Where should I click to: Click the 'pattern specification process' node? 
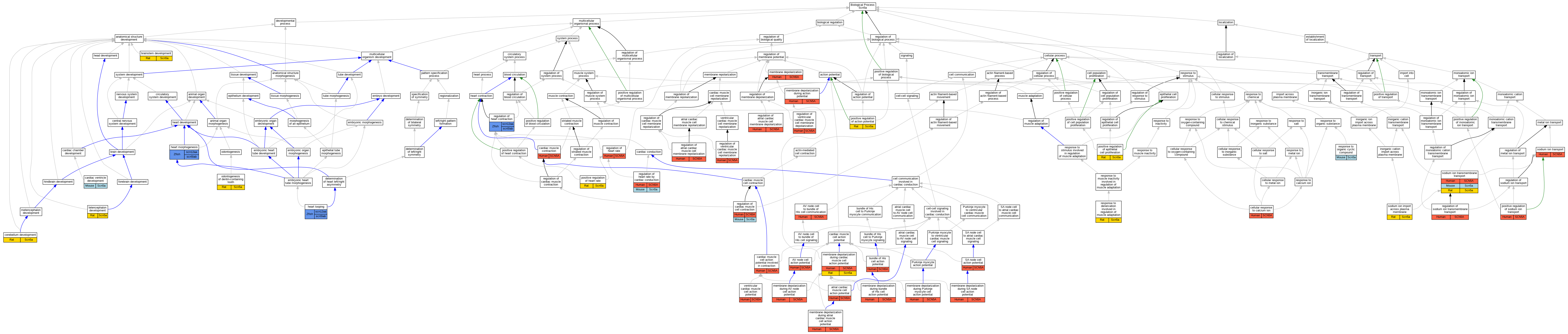[434, 75]
